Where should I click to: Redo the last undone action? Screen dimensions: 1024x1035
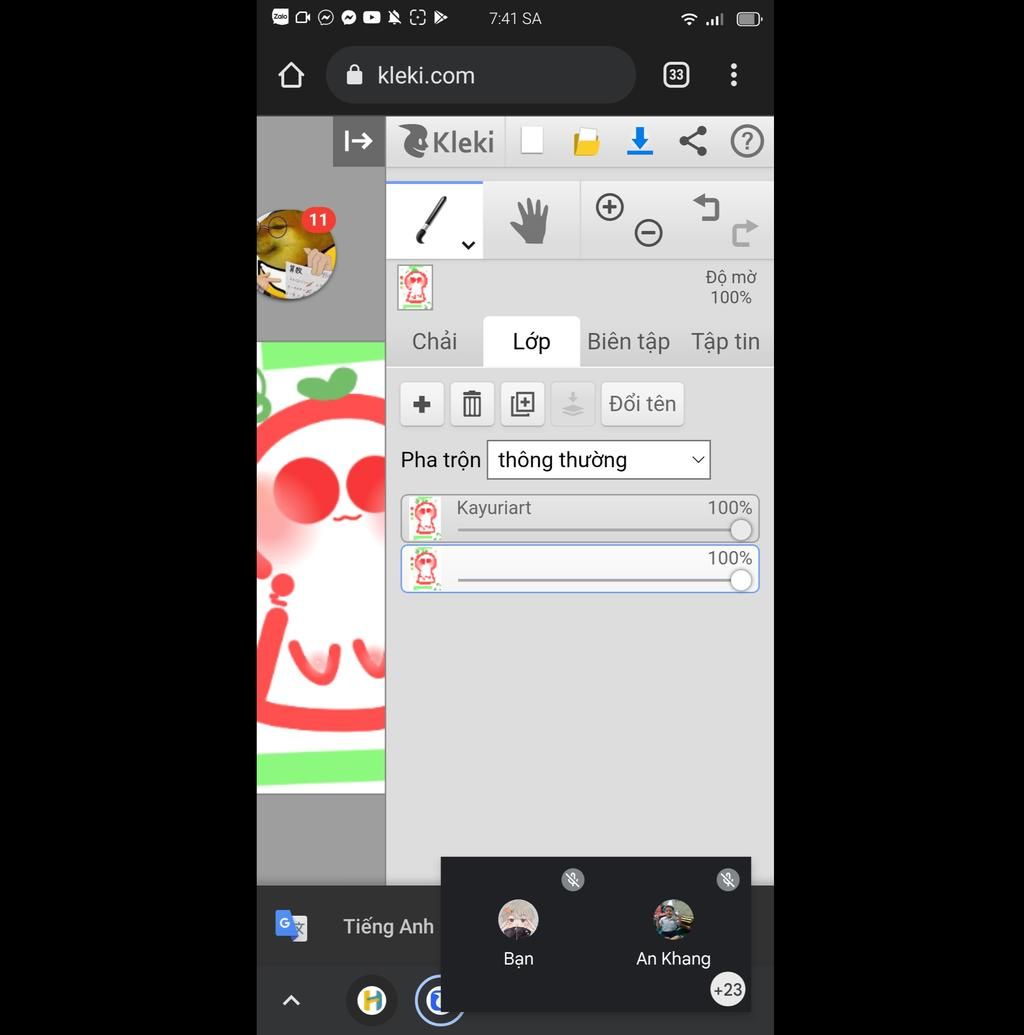point(745,233)
